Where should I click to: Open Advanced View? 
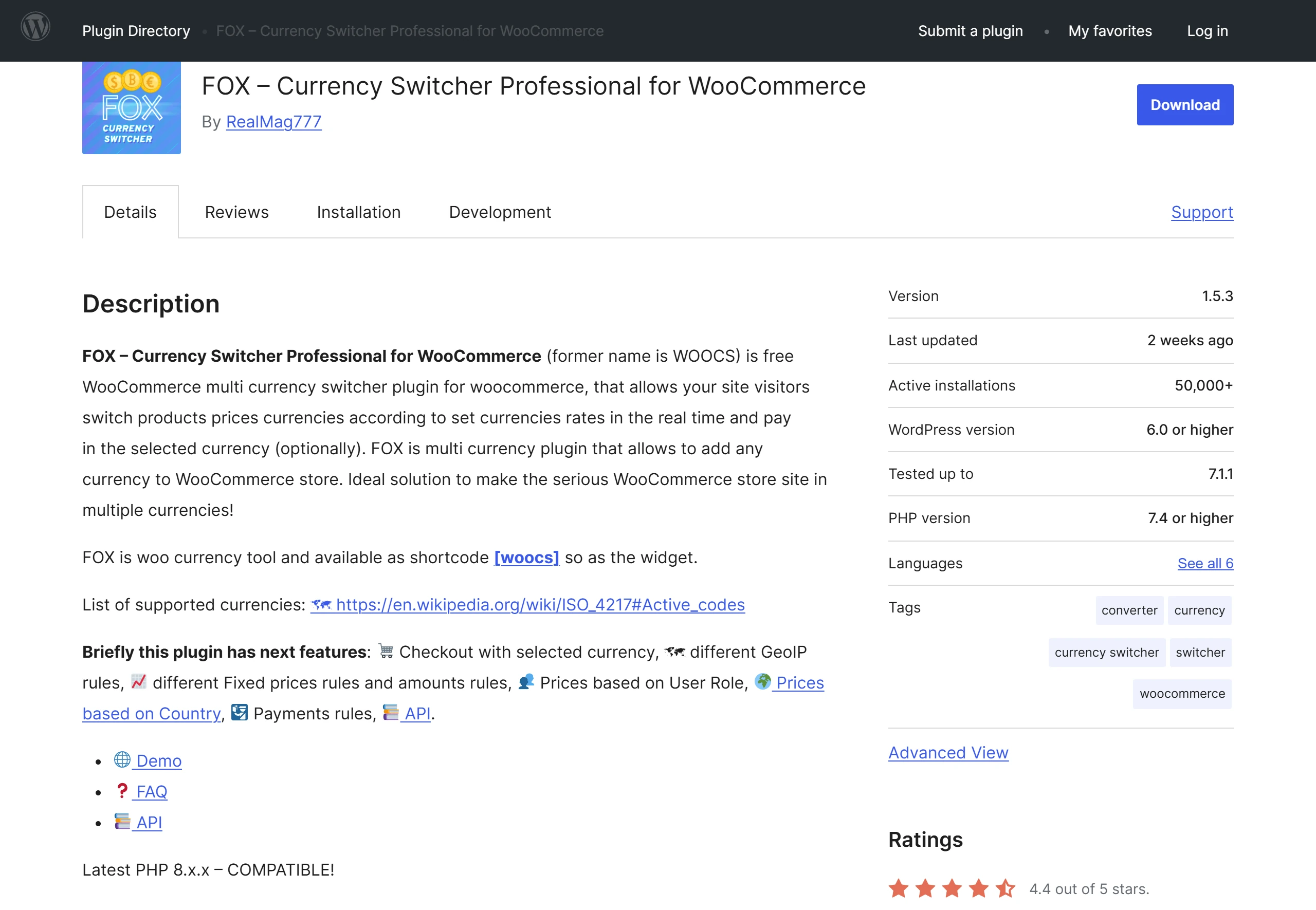pyautogui.click(x=948, y=752)
